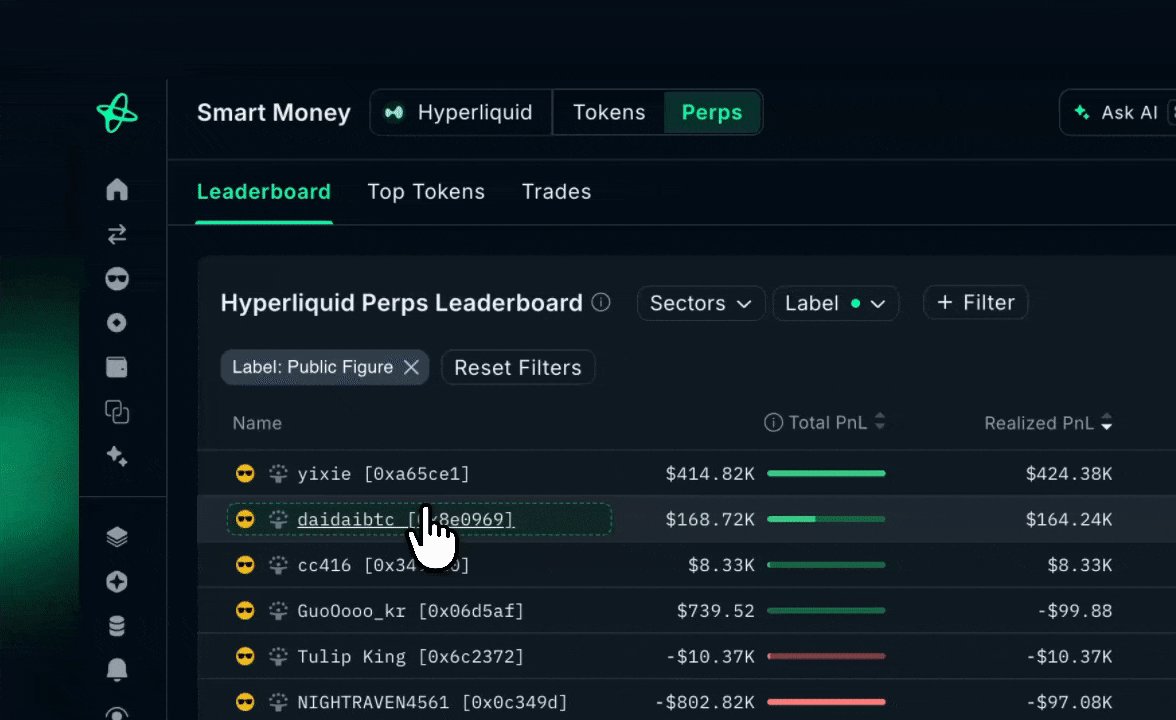Select the Perps toggle

click(712, 112)
